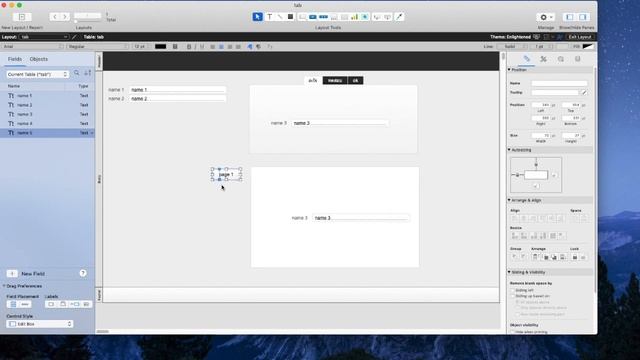Open Styles inspector tab icon
The image size is (640, 360).
click(543, 59)
